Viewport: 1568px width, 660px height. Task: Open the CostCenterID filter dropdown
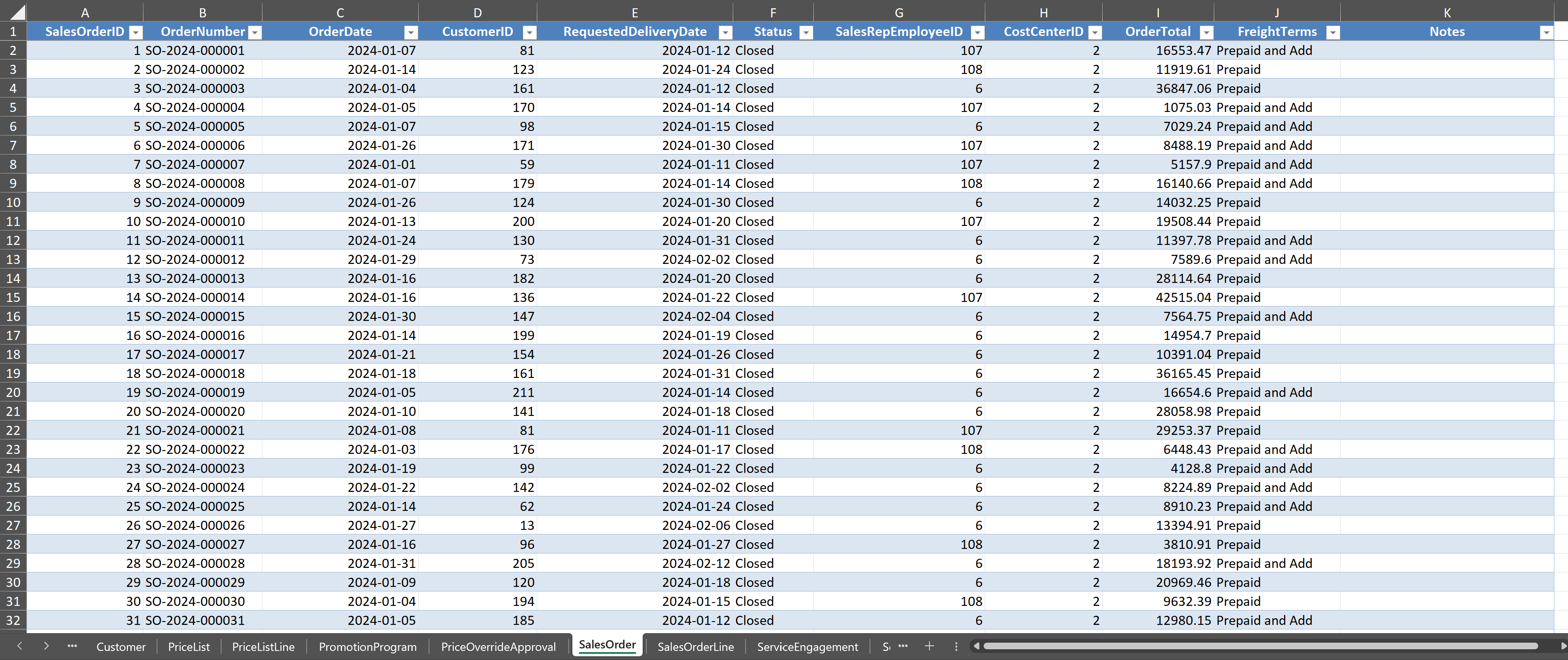(1095, 32)
